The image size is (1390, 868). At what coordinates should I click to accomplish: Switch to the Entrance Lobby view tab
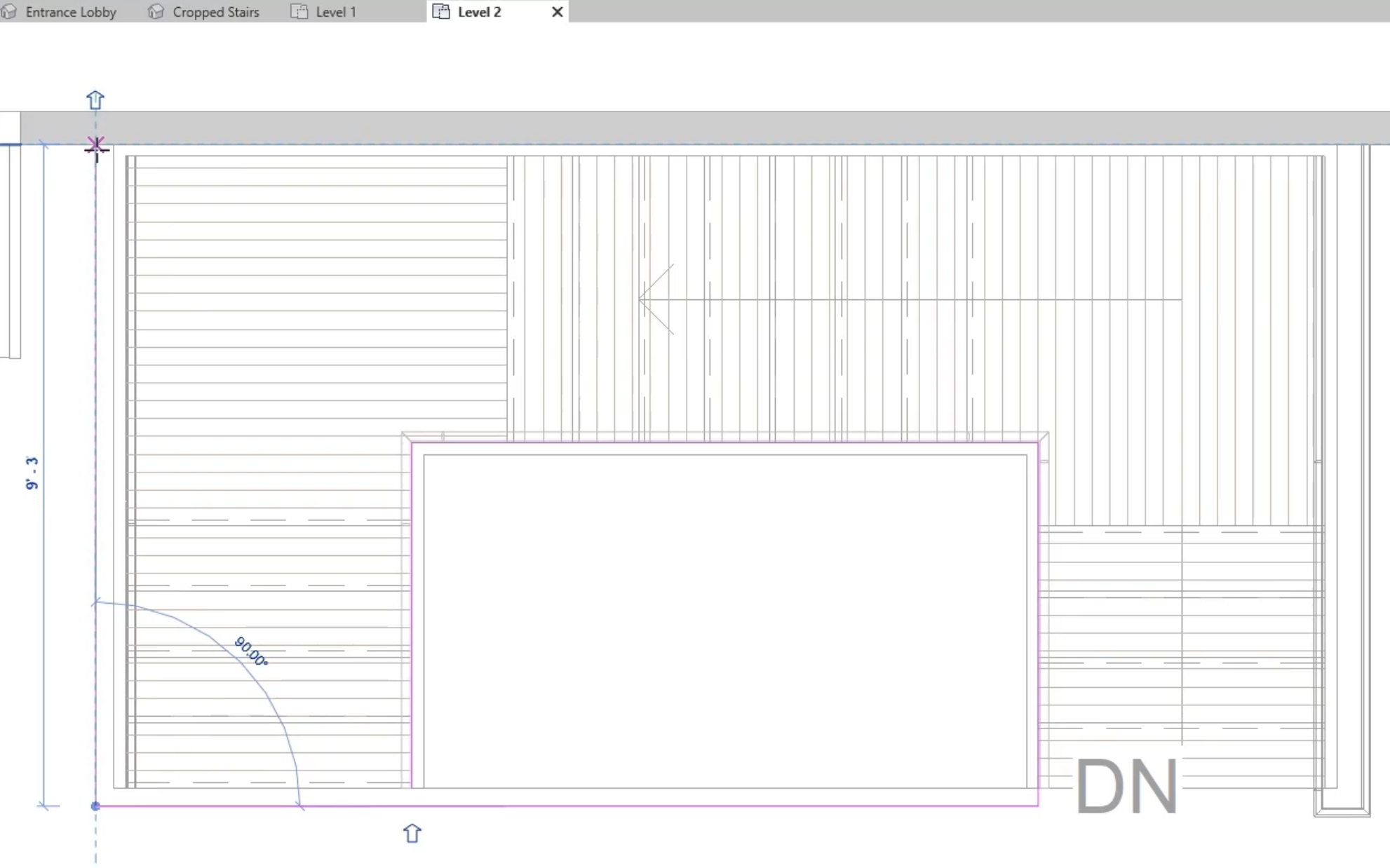pyautogui.click(x=60, y=12)
